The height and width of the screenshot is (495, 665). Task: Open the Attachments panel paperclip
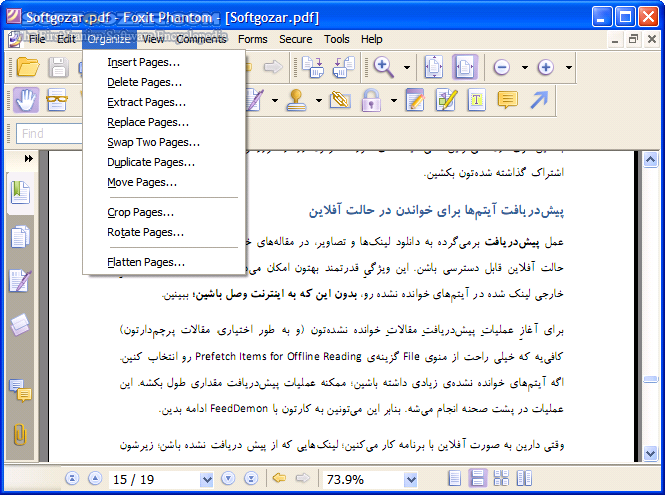point(20,434)
